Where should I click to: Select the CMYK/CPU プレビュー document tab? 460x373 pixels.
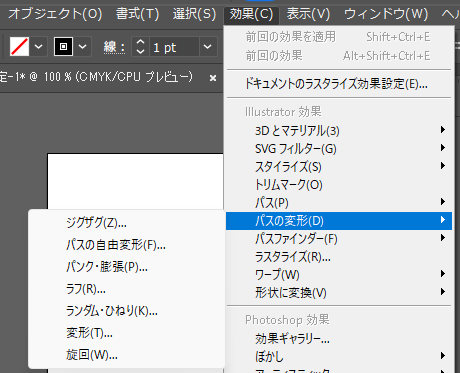(97, 77)
